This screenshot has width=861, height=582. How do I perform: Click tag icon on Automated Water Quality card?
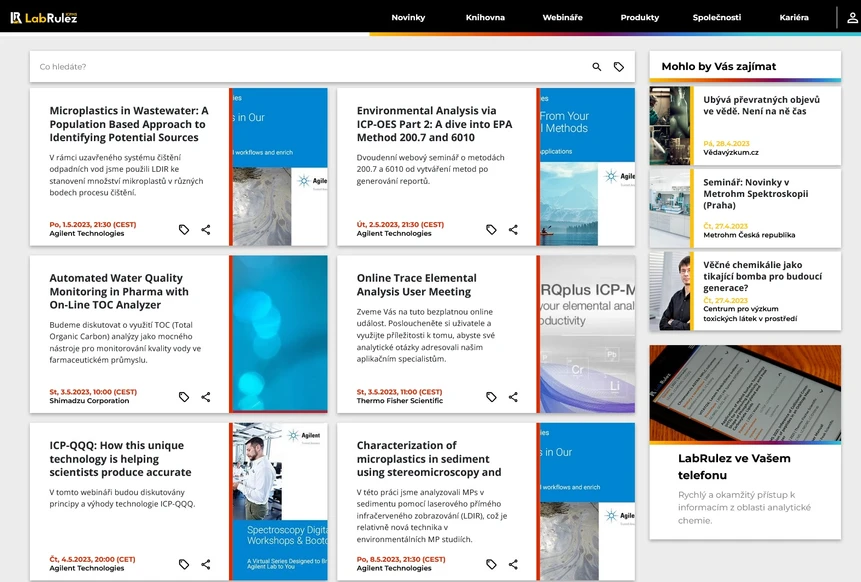click(x=184, y=397)
